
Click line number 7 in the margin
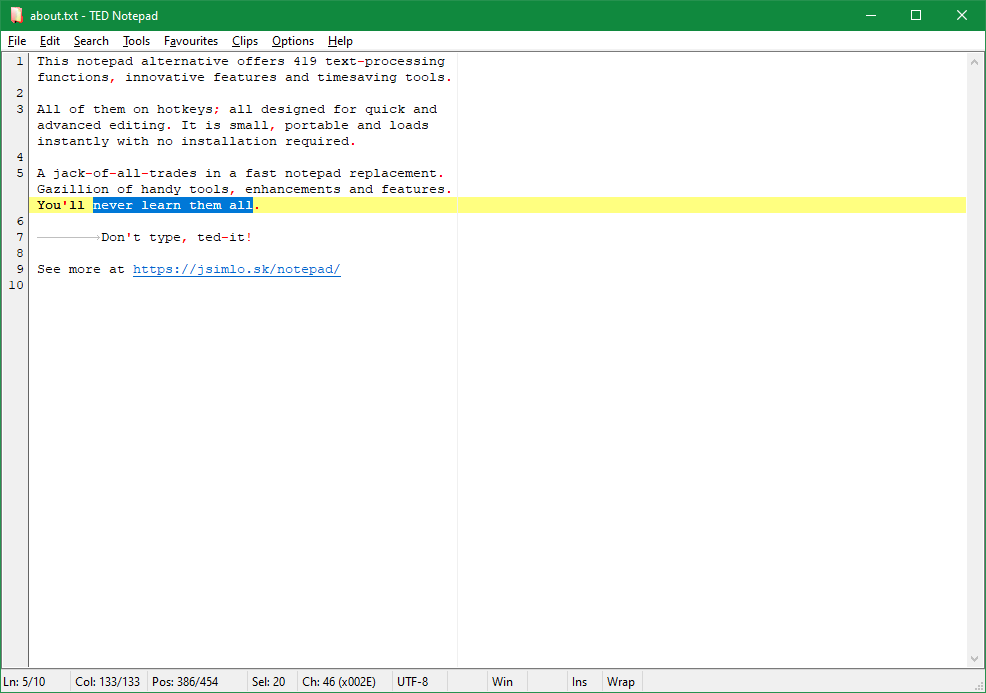[x=20, y=238]
